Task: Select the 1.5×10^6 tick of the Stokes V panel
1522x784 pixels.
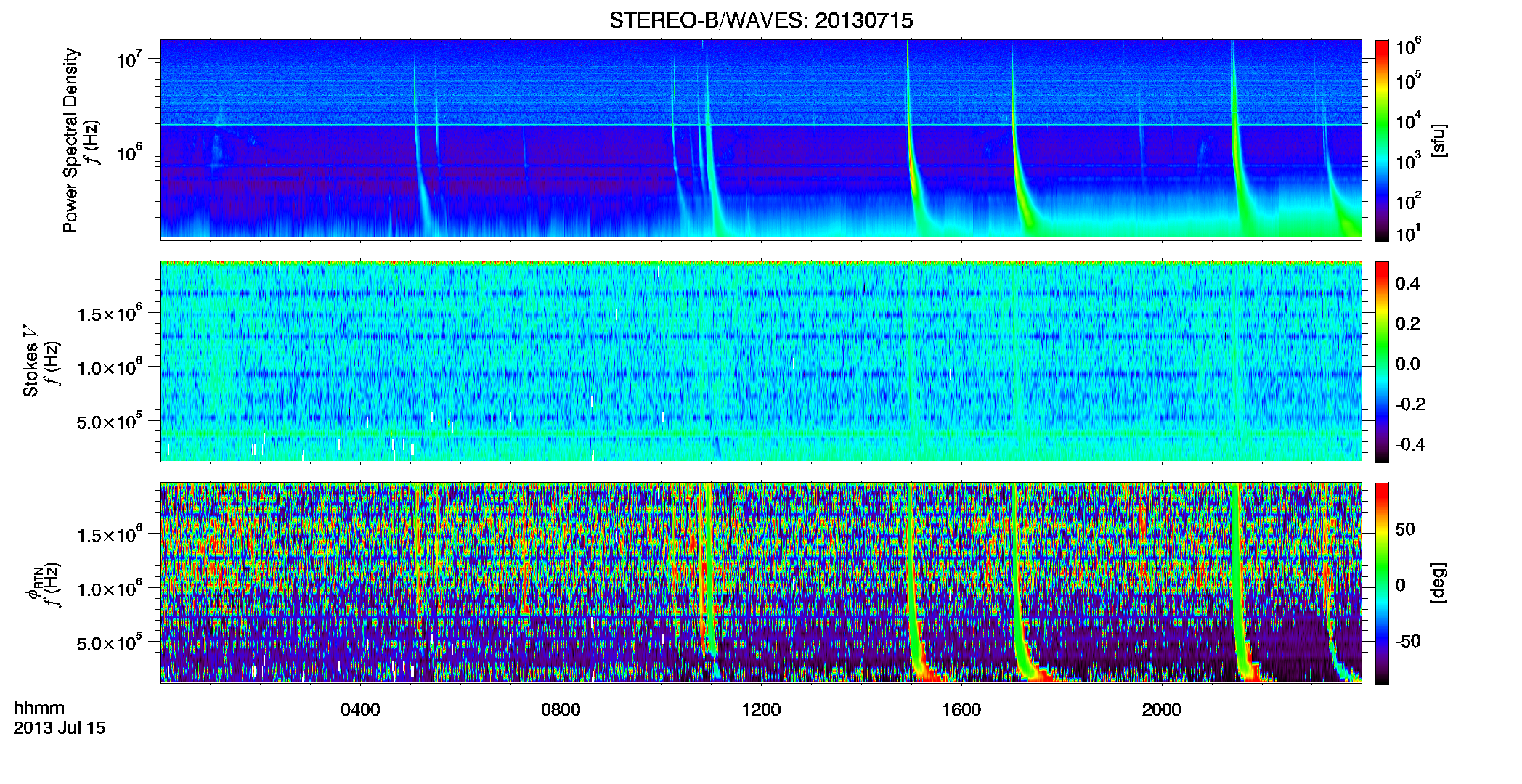Action: coord(110,314)
